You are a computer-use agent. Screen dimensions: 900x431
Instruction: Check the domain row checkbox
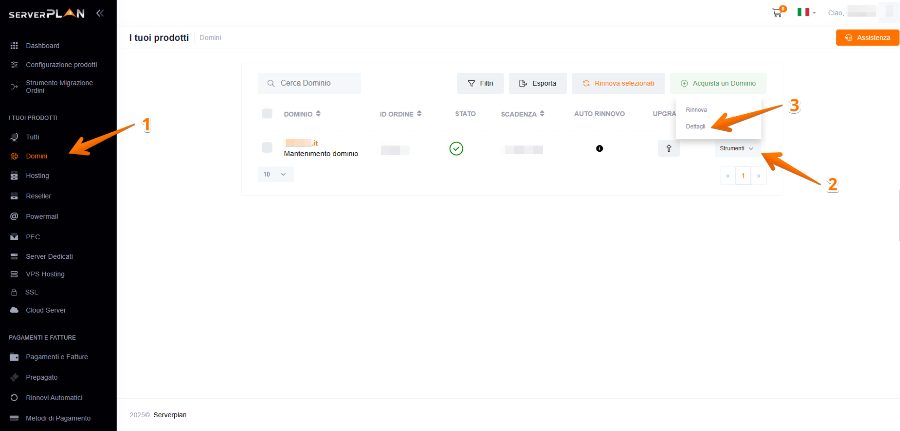tap(267, 148)
